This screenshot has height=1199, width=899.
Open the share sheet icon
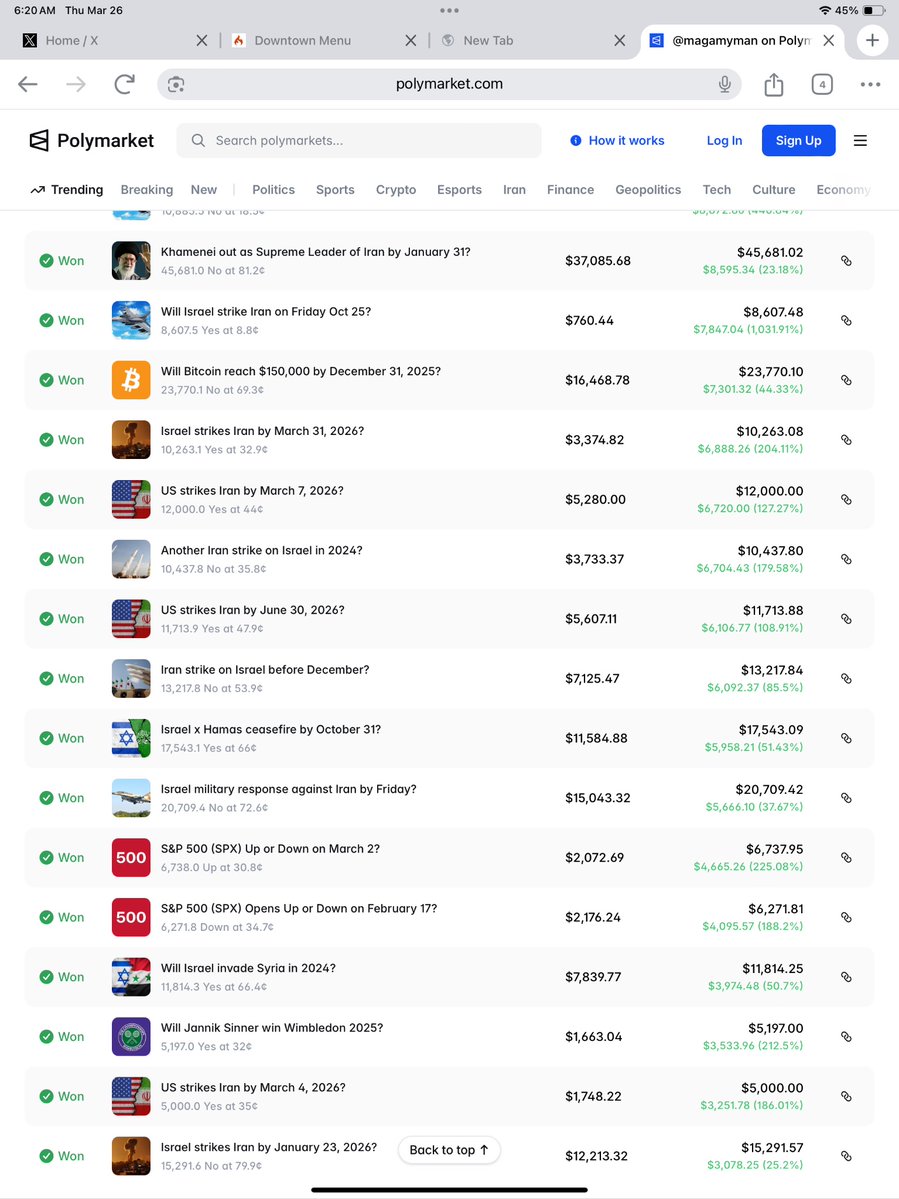(774, 84)
